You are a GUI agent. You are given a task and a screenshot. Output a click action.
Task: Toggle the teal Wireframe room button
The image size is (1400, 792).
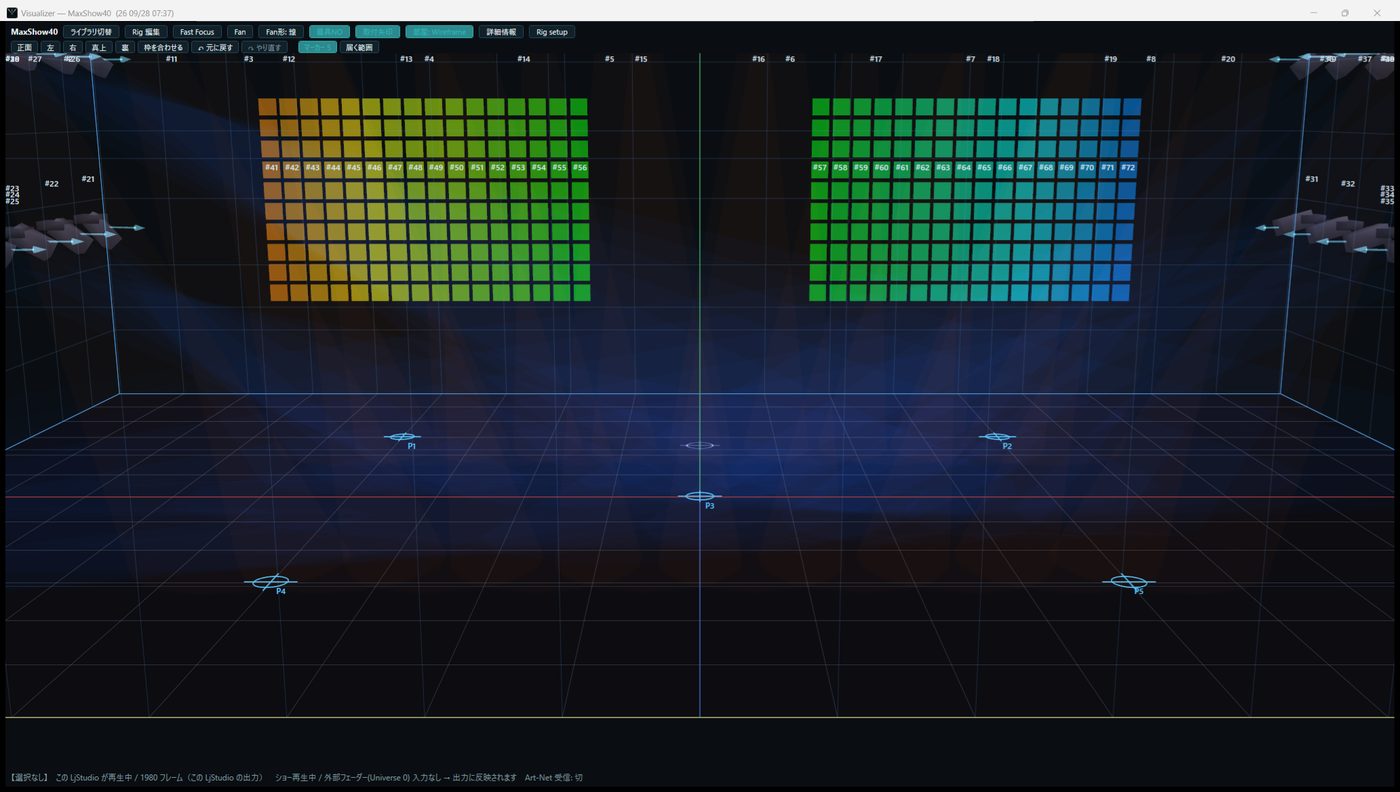(439, 32)
